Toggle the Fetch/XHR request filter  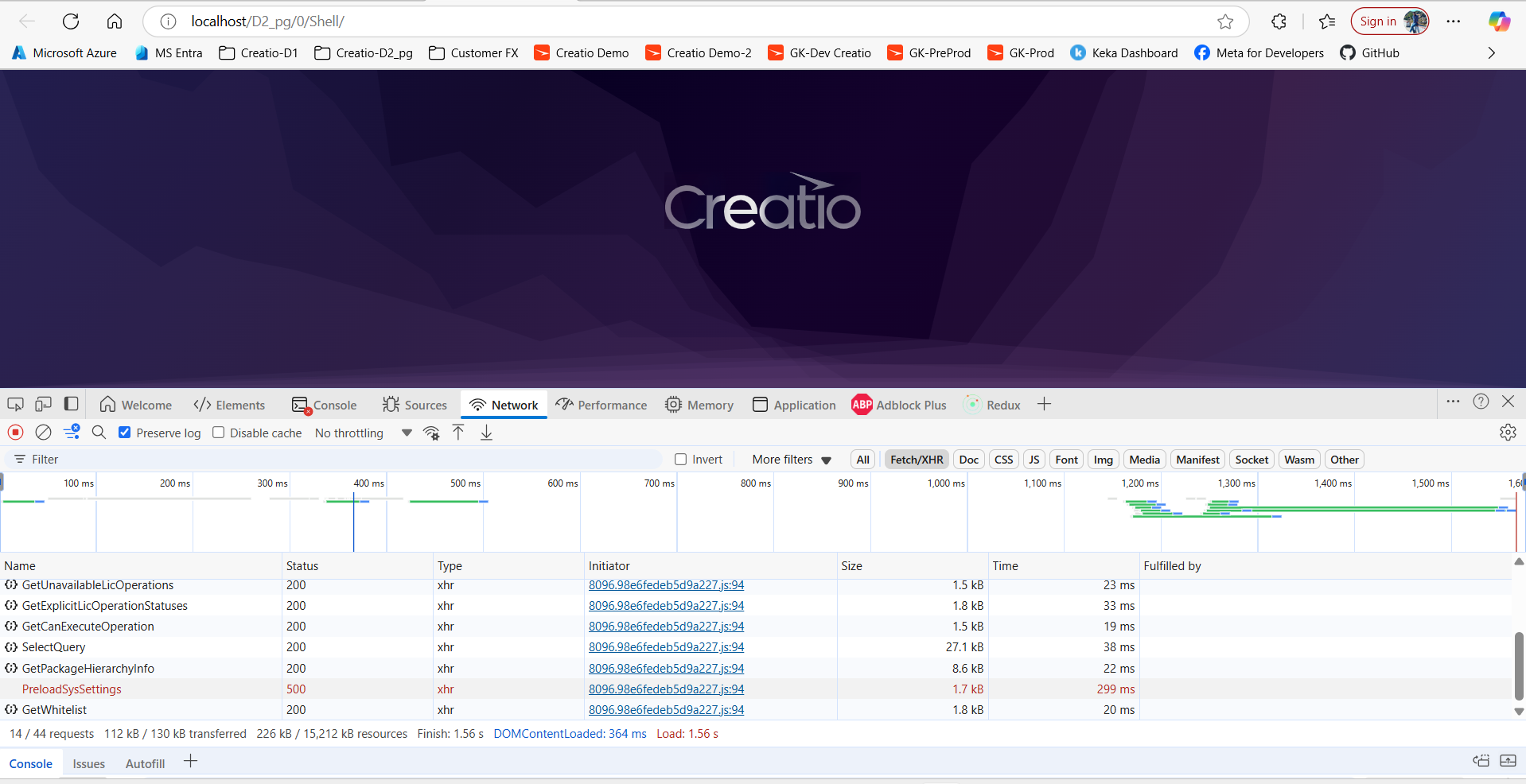tap(917, 460)
